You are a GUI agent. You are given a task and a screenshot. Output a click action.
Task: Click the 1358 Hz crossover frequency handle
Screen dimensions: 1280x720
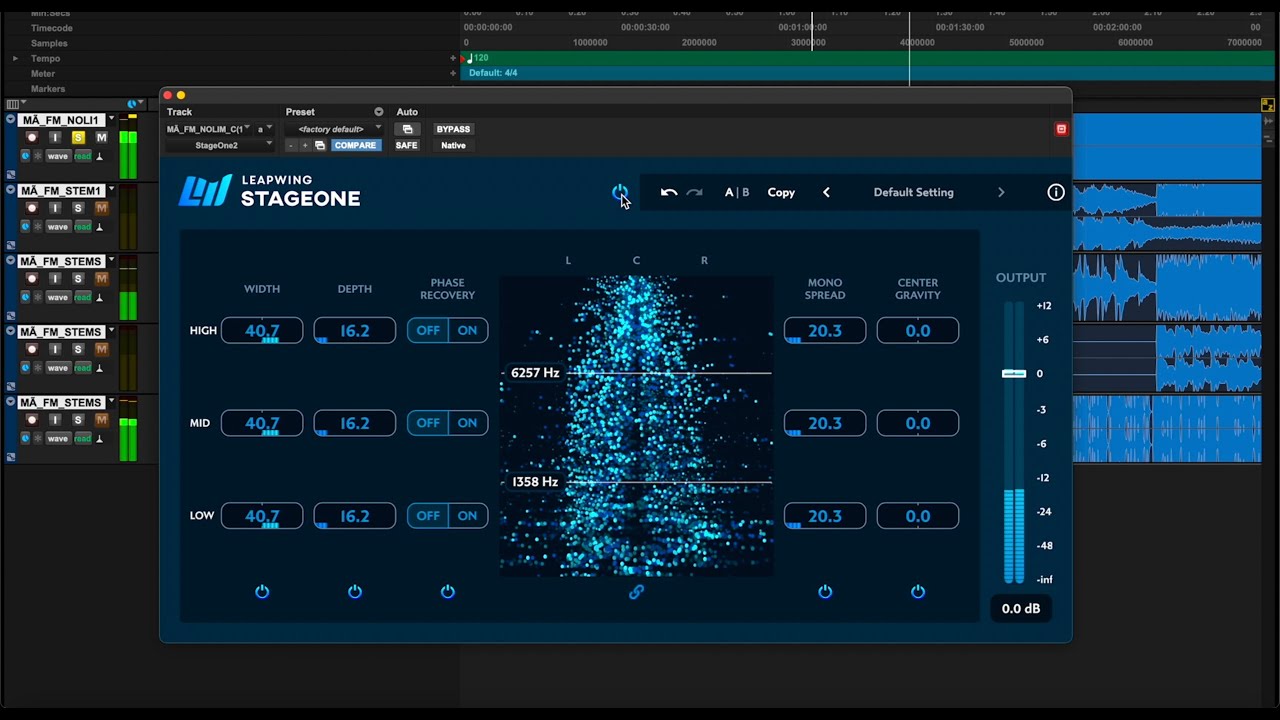click(x=535, y=482)
